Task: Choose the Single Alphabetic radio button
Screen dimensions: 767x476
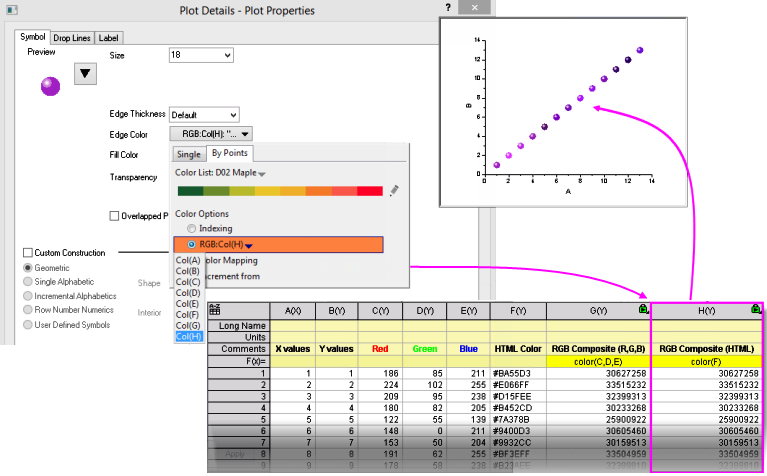Action: 28,282
